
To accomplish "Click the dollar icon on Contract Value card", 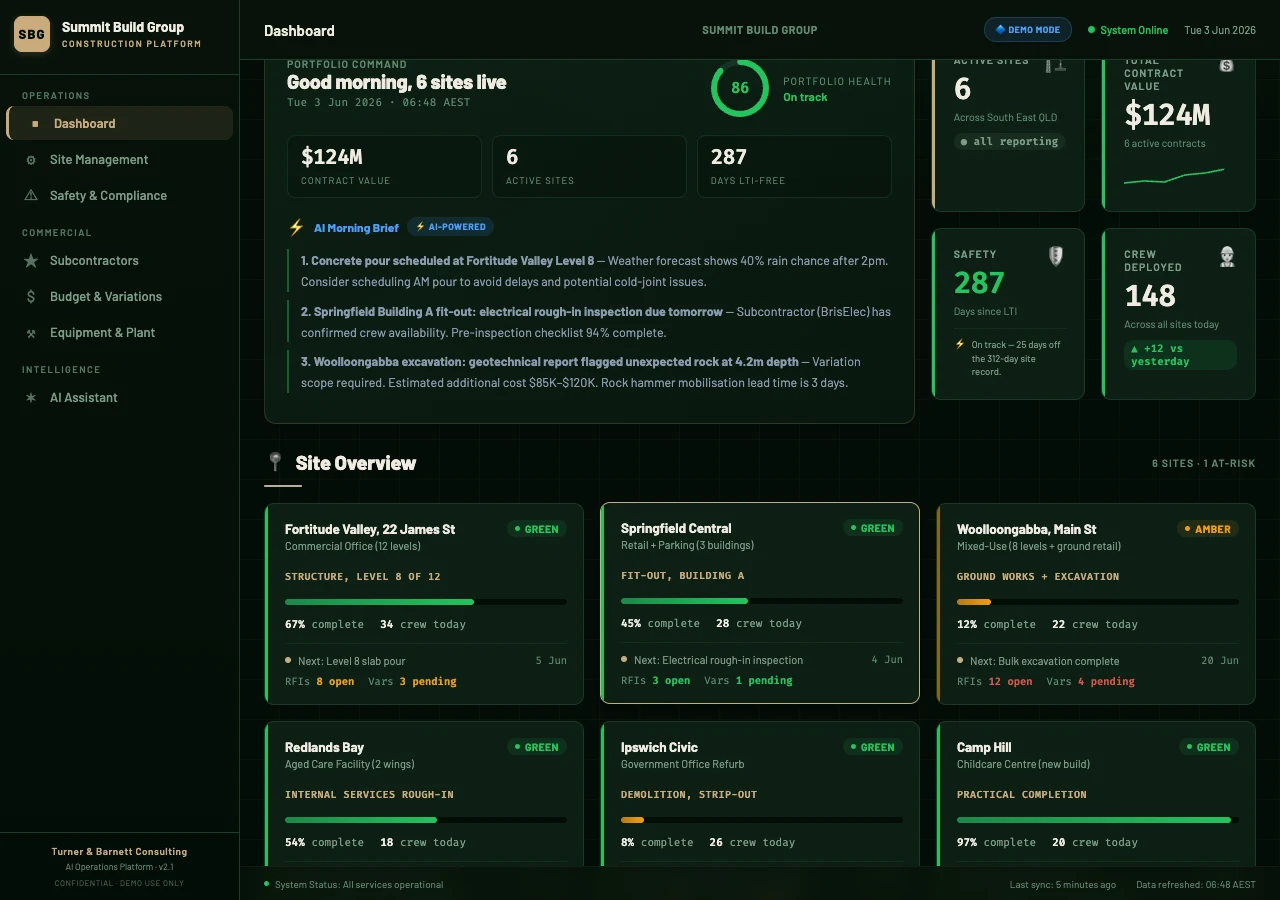I will [1227, 66].
